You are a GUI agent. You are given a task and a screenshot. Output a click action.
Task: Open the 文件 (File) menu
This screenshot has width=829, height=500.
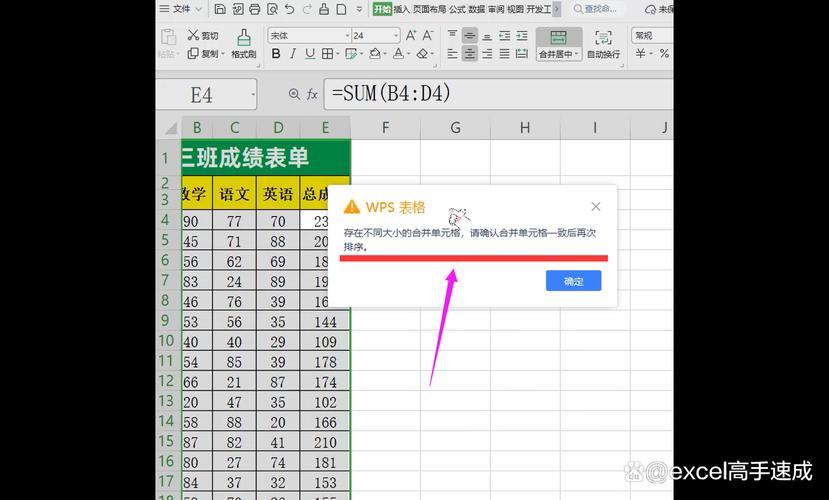181,9
